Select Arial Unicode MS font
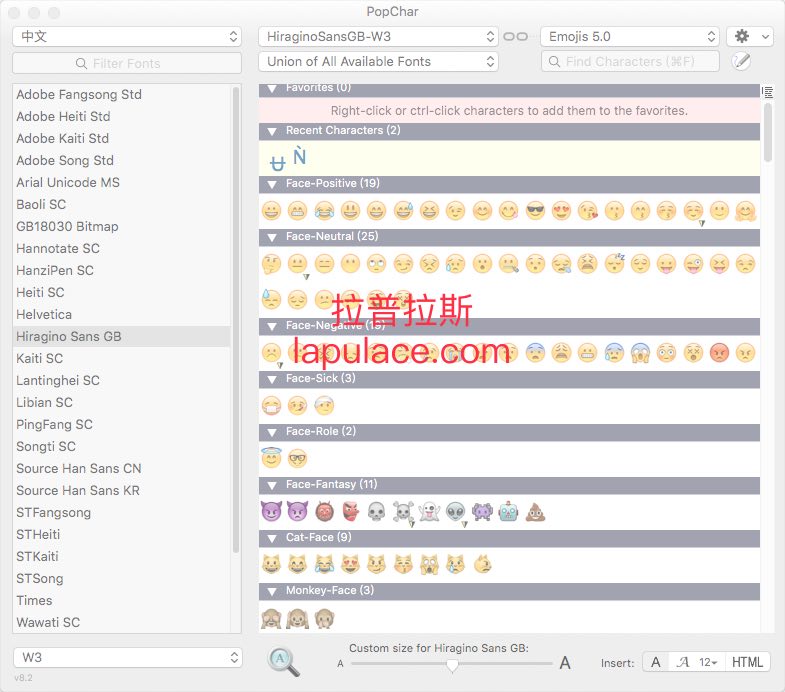This screenshot has height=692, width=785. point(68,182)
